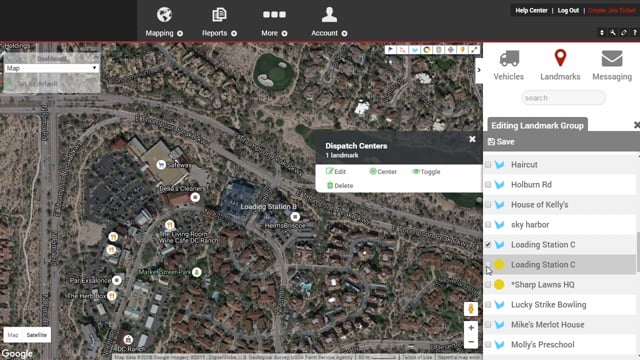The height and width of the screenshot is (360, 640).
Task: Uncheck the checked Loading Station C checkbox
Action: (x=488, y=244)
